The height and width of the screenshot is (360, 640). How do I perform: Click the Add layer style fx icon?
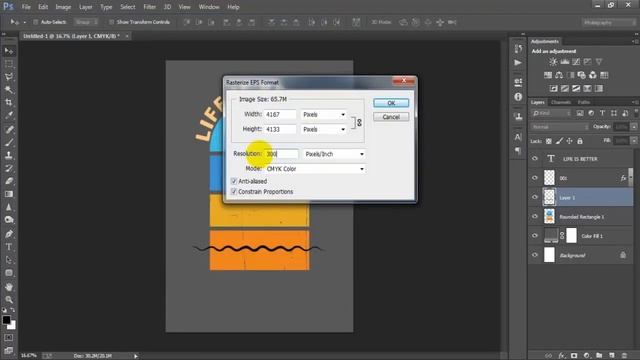(561, 356)
